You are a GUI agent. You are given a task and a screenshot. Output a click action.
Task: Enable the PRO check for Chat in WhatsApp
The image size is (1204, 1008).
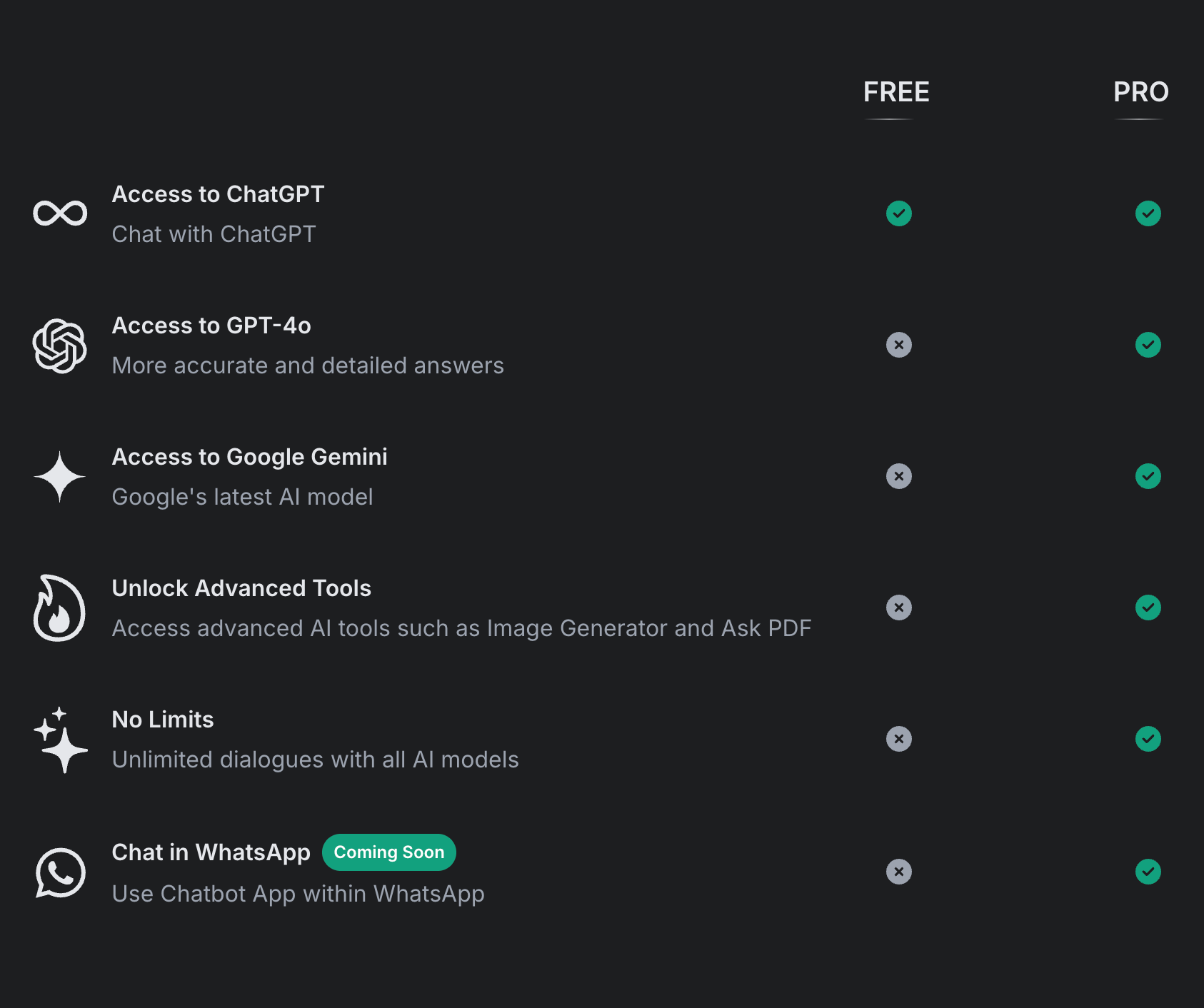[x=1148, y=872]
